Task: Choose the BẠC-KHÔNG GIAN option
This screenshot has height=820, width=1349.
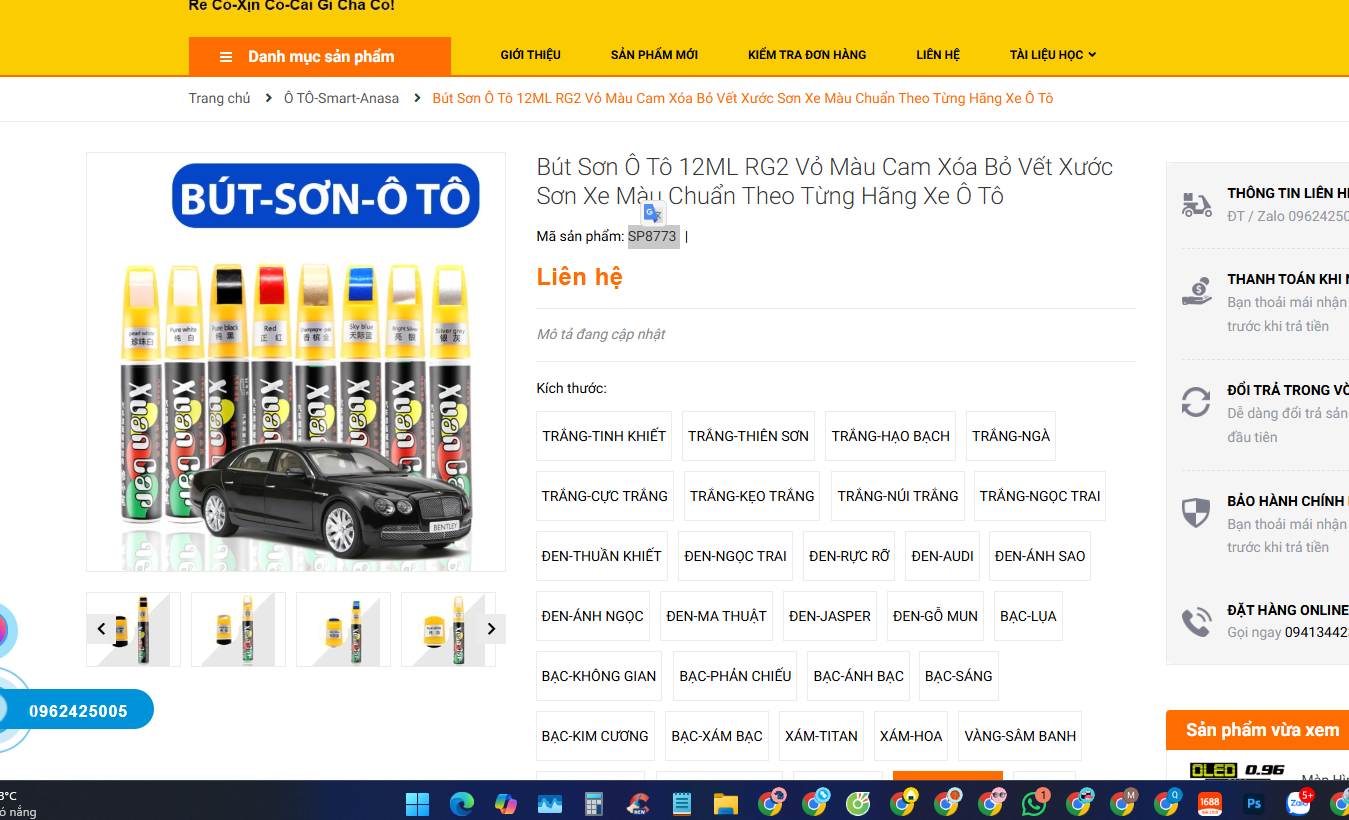Action: (599, 676)
